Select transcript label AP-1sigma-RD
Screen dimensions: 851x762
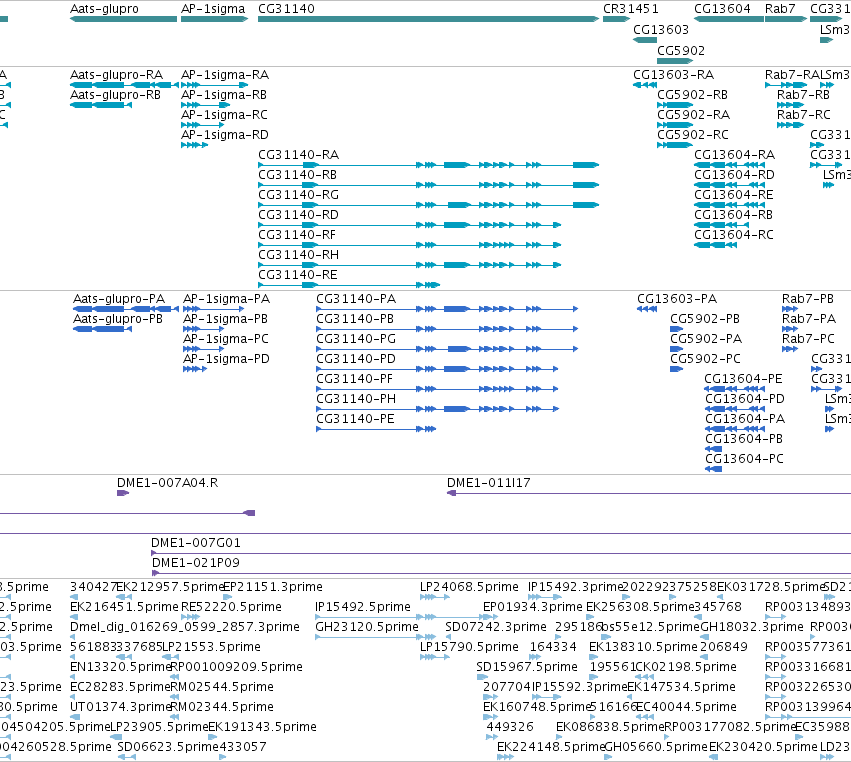pos(225,135)
